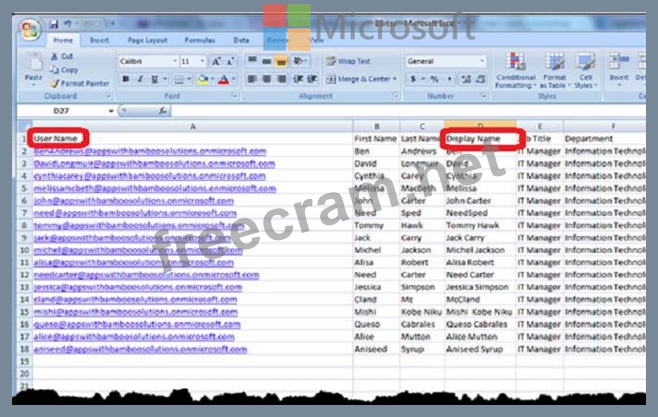Click Increase Decimal icon
This screenshot has width=658, height=417.
[x=465, y=79]
